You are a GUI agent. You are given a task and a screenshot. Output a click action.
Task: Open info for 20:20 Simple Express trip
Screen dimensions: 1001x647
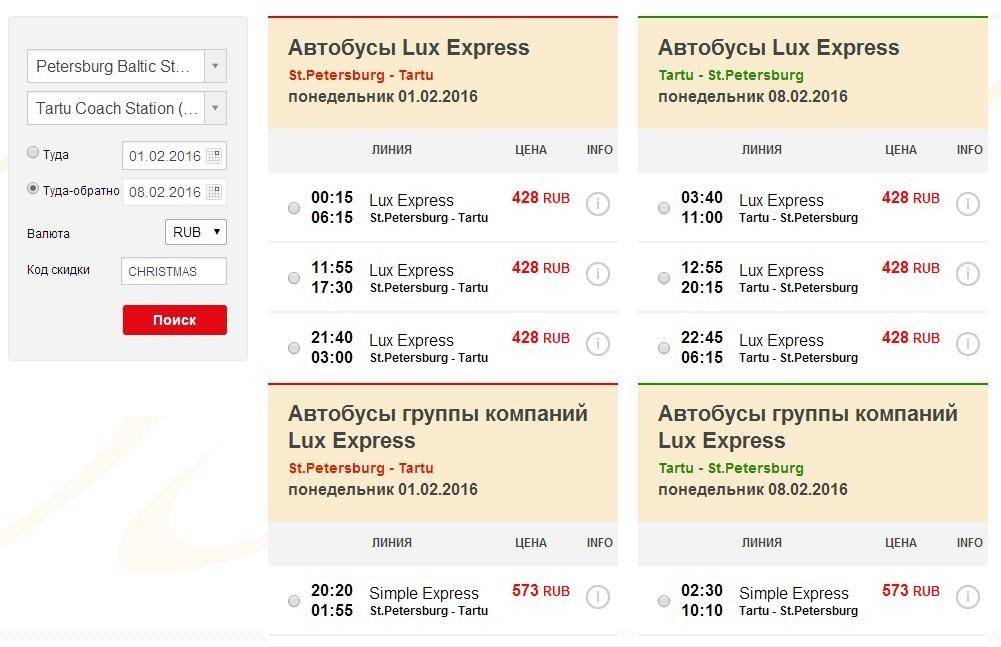[597, 597]
